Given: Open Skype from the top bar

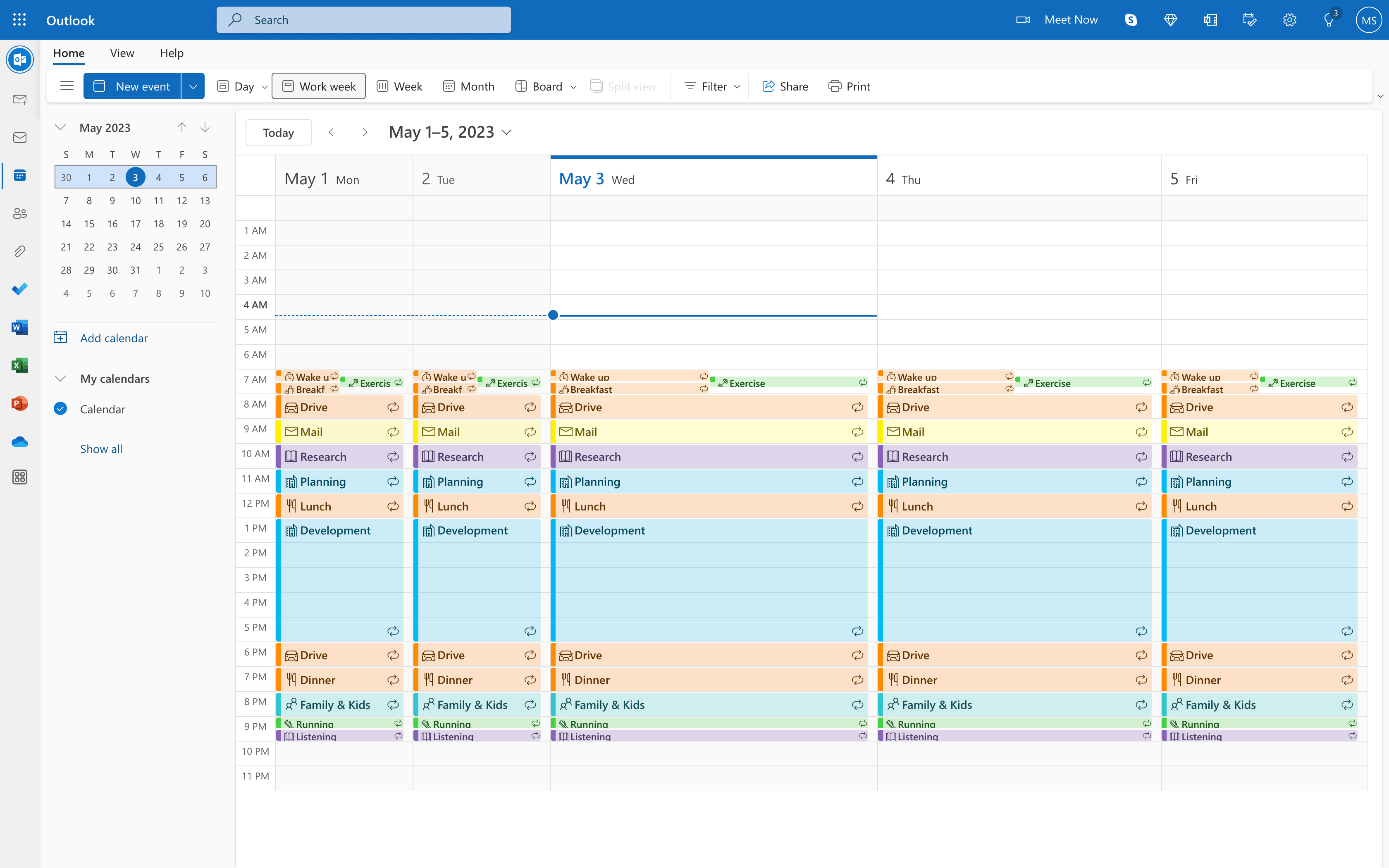Looking at the screenshot, I should (x=1130, y=19).
